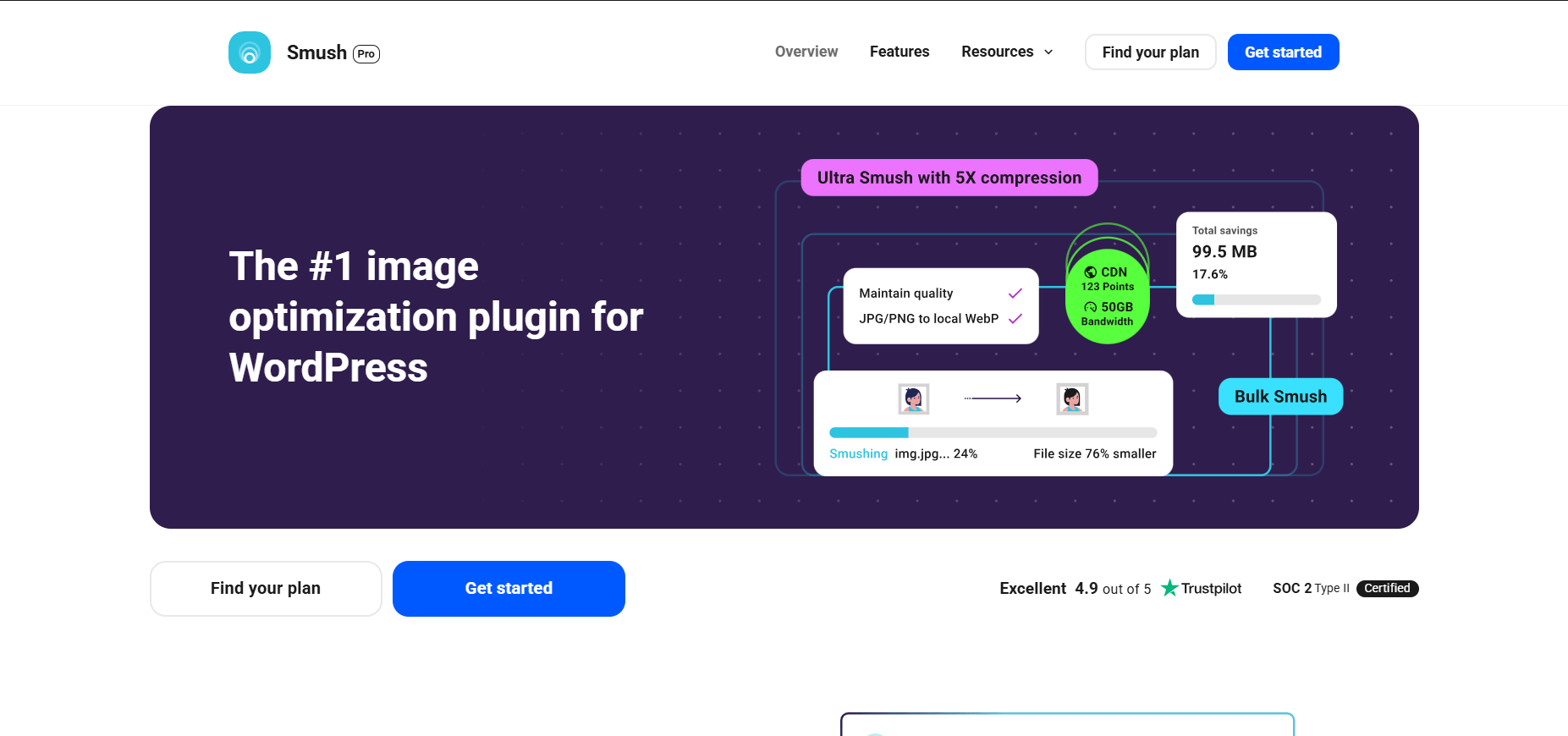This screenshot has height=736, width=1568.
Task: Click the compressed image thumbnail after arrow
Action: (x=1072, y=398)
